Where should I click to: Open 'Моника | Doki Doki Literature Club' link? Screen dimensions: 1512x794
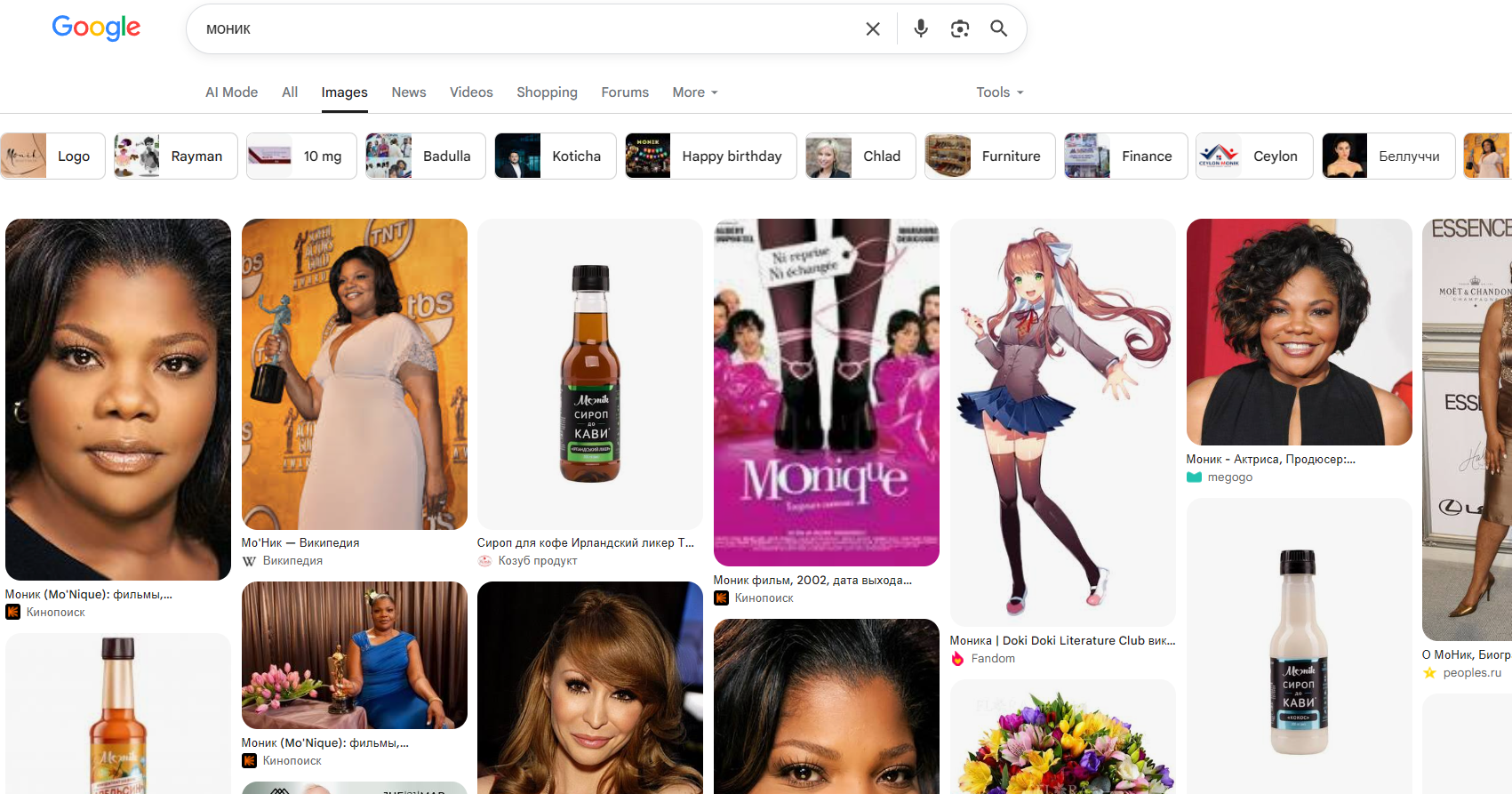coord(1063,640)
